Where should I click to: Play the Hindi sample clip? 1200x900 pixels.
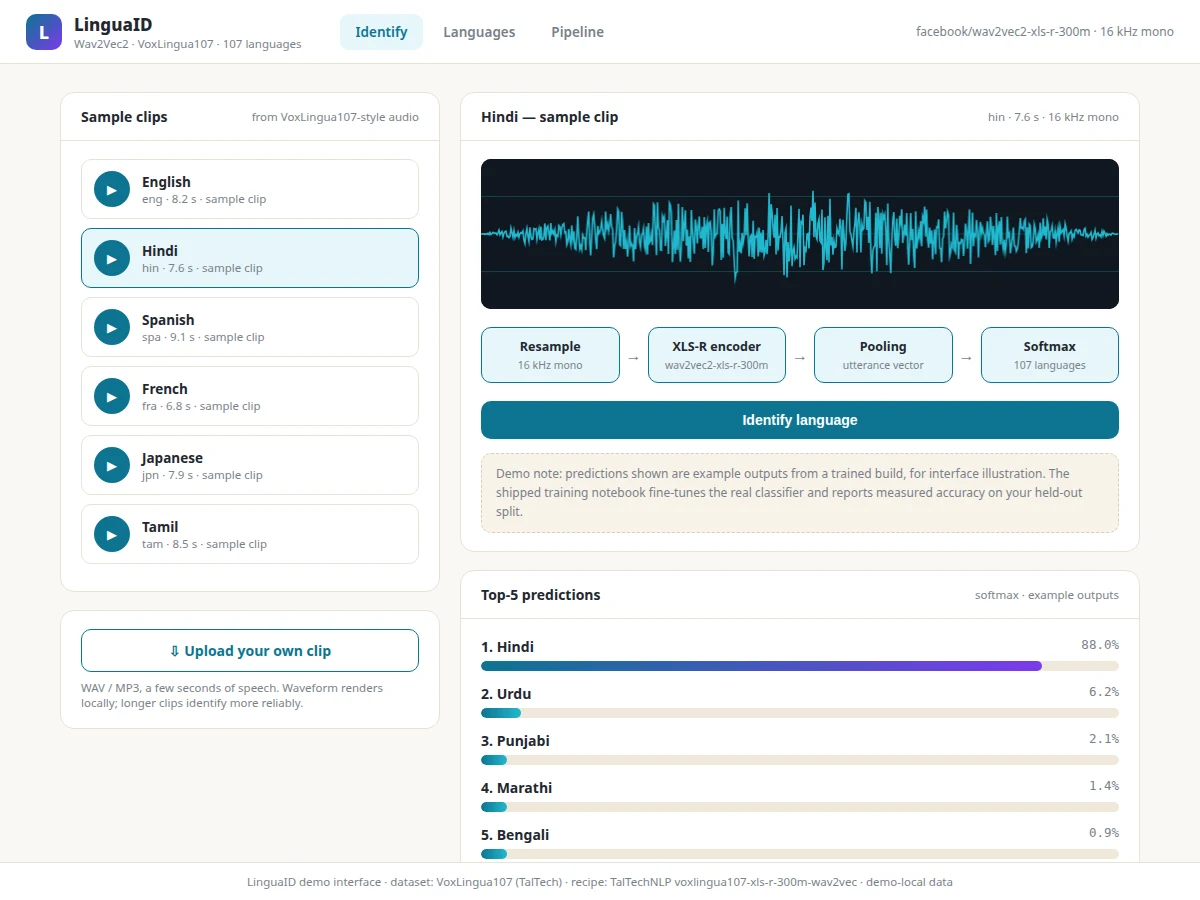pos(112,258)
